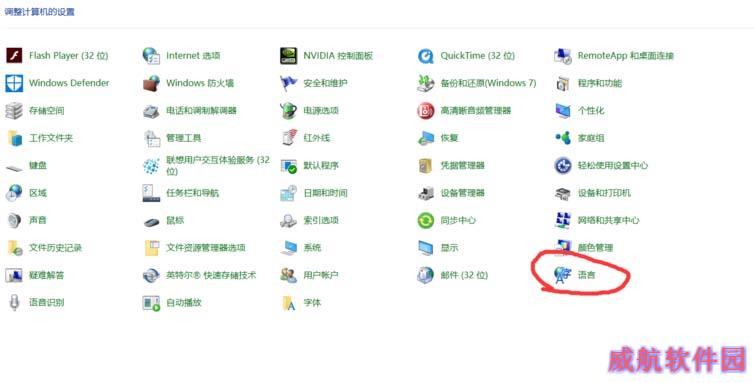This screenshot has width=754, height=383.
Task: Click the 高清晰音频管理器 red speaker icon
Action: click(x=426, y=111)
